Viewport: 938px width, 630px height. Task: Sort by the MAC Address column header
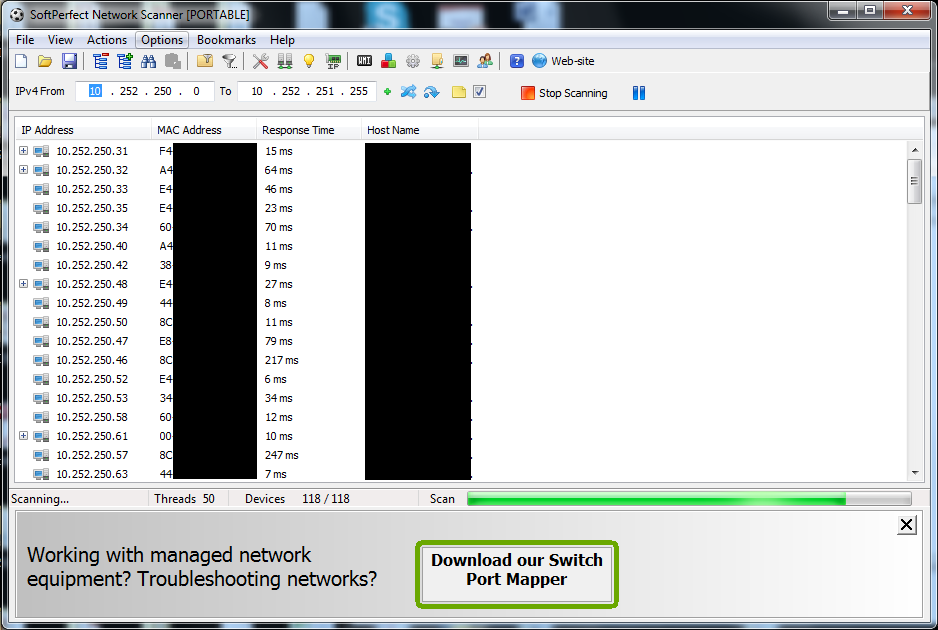coord(204,130)
